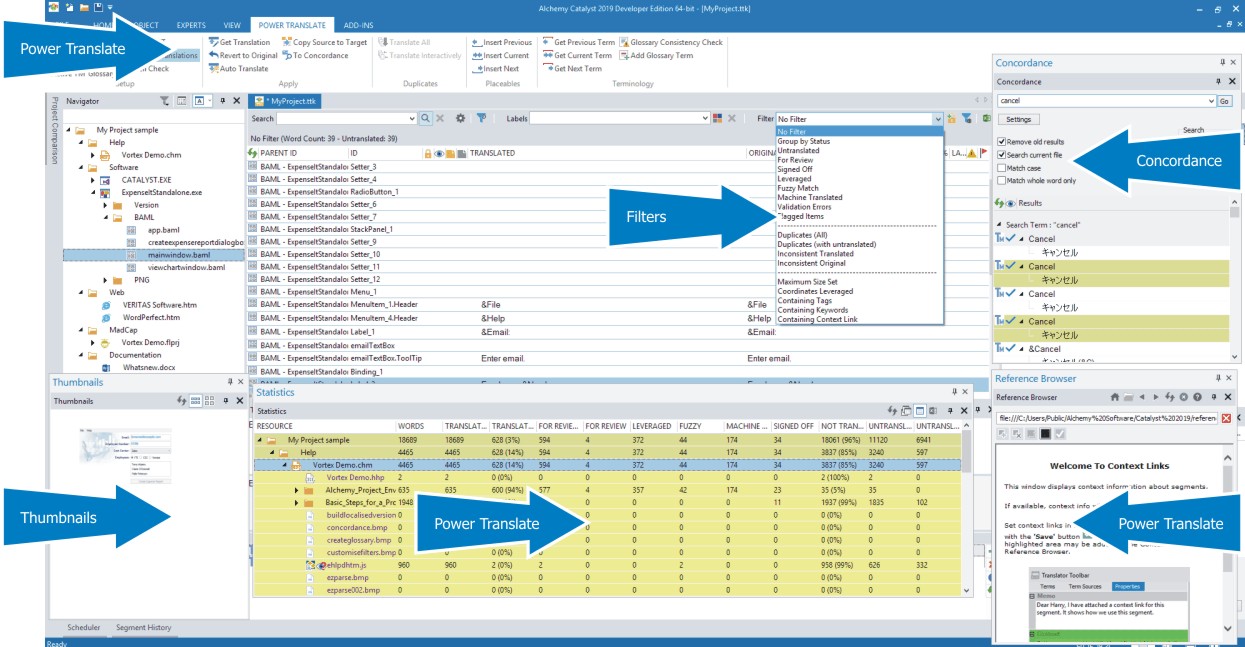1245x647 pixels.
Task: Click the Concordance Settings button
Action: pos(1018,119)
